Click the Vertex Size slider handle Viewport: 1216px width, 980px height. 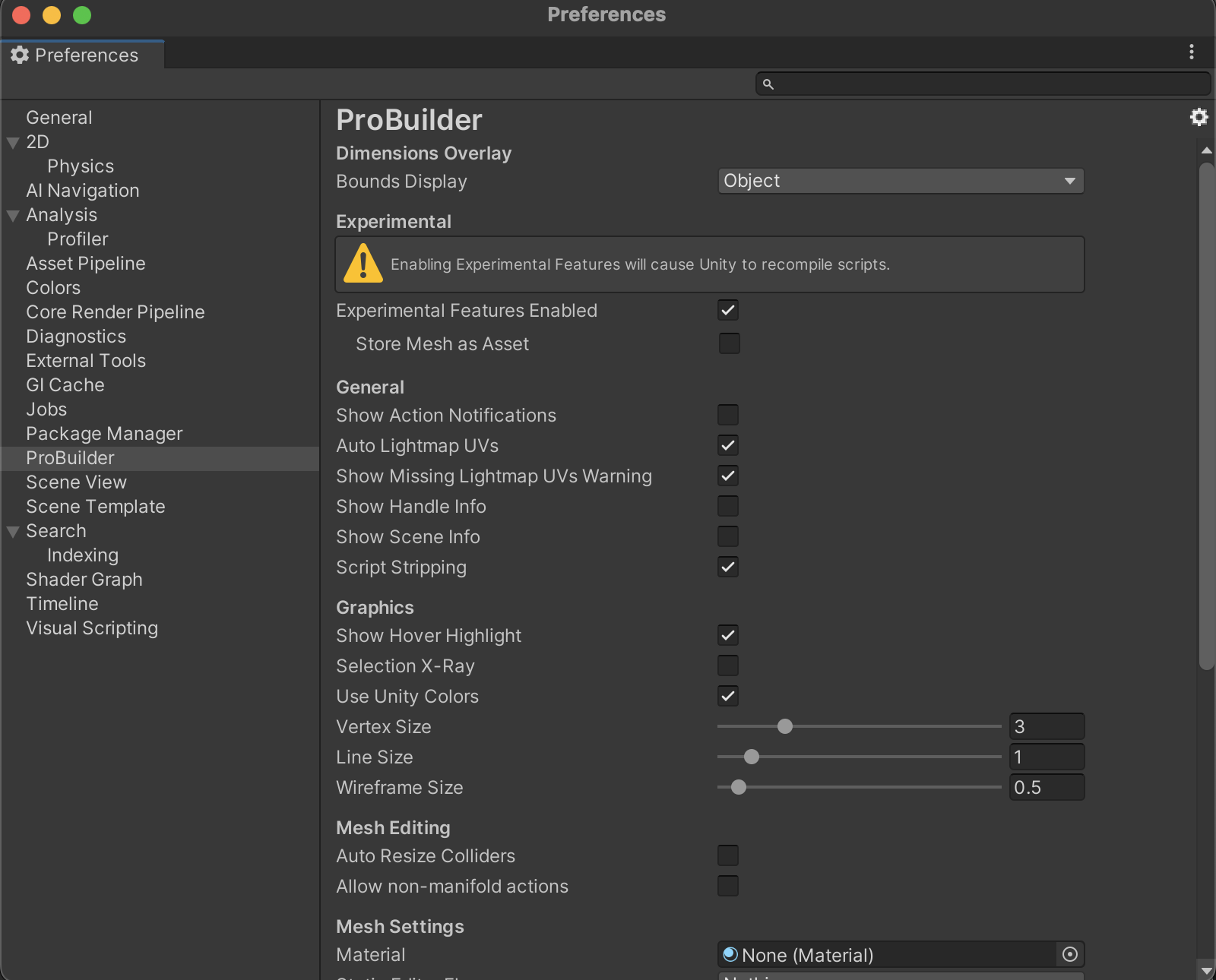pyautogui.click(x=785, y=726)
